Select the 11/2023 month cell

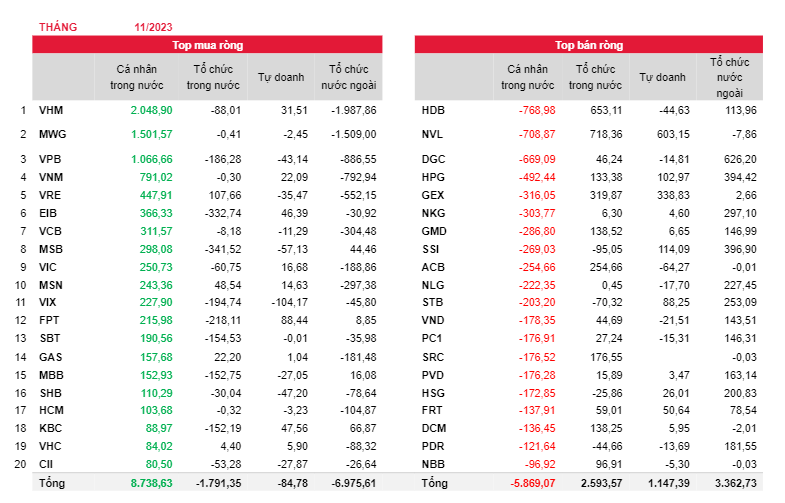[151, 27]
